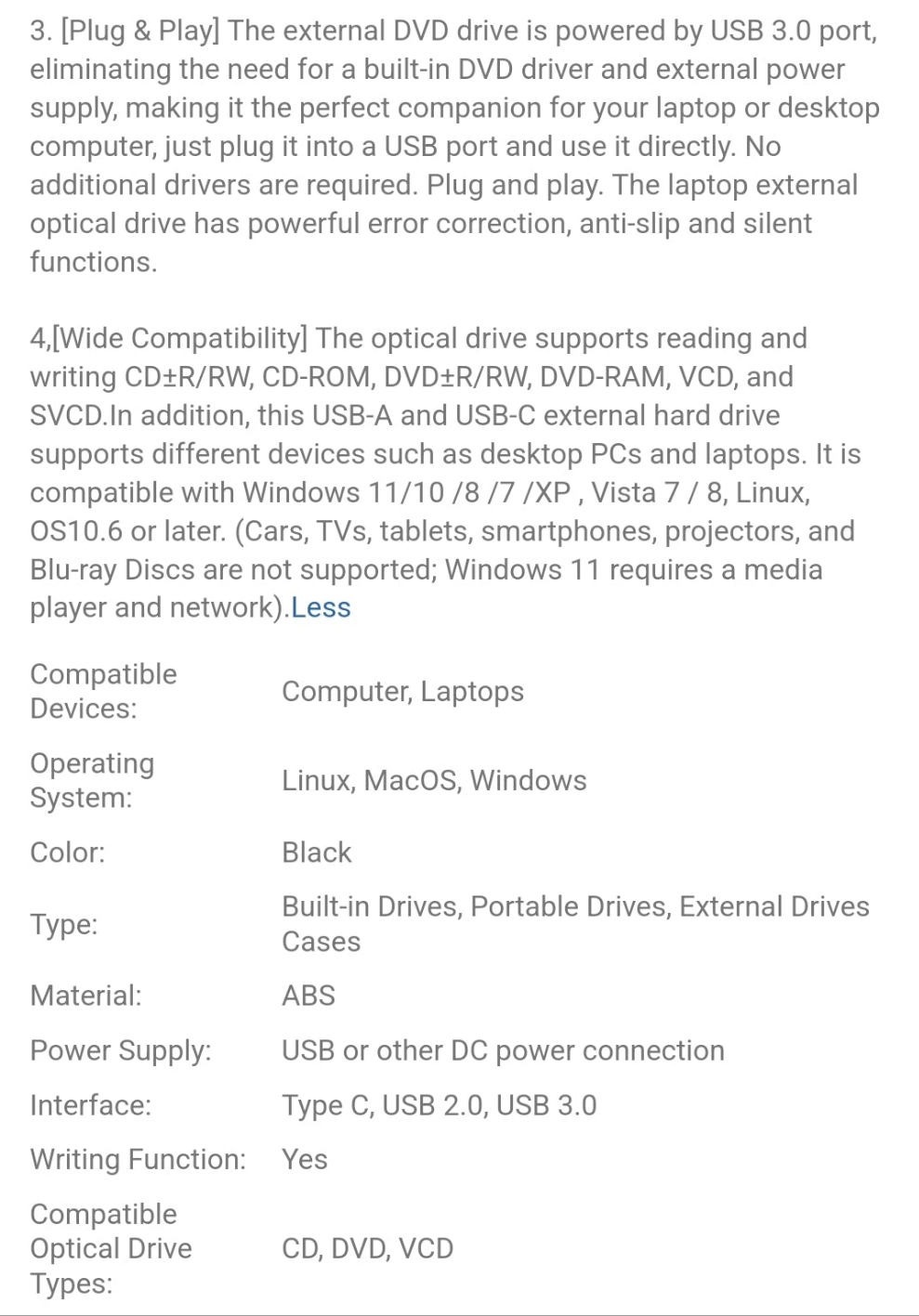Collapse the description with the Less link
The image size is (919, 1316).
321,607
